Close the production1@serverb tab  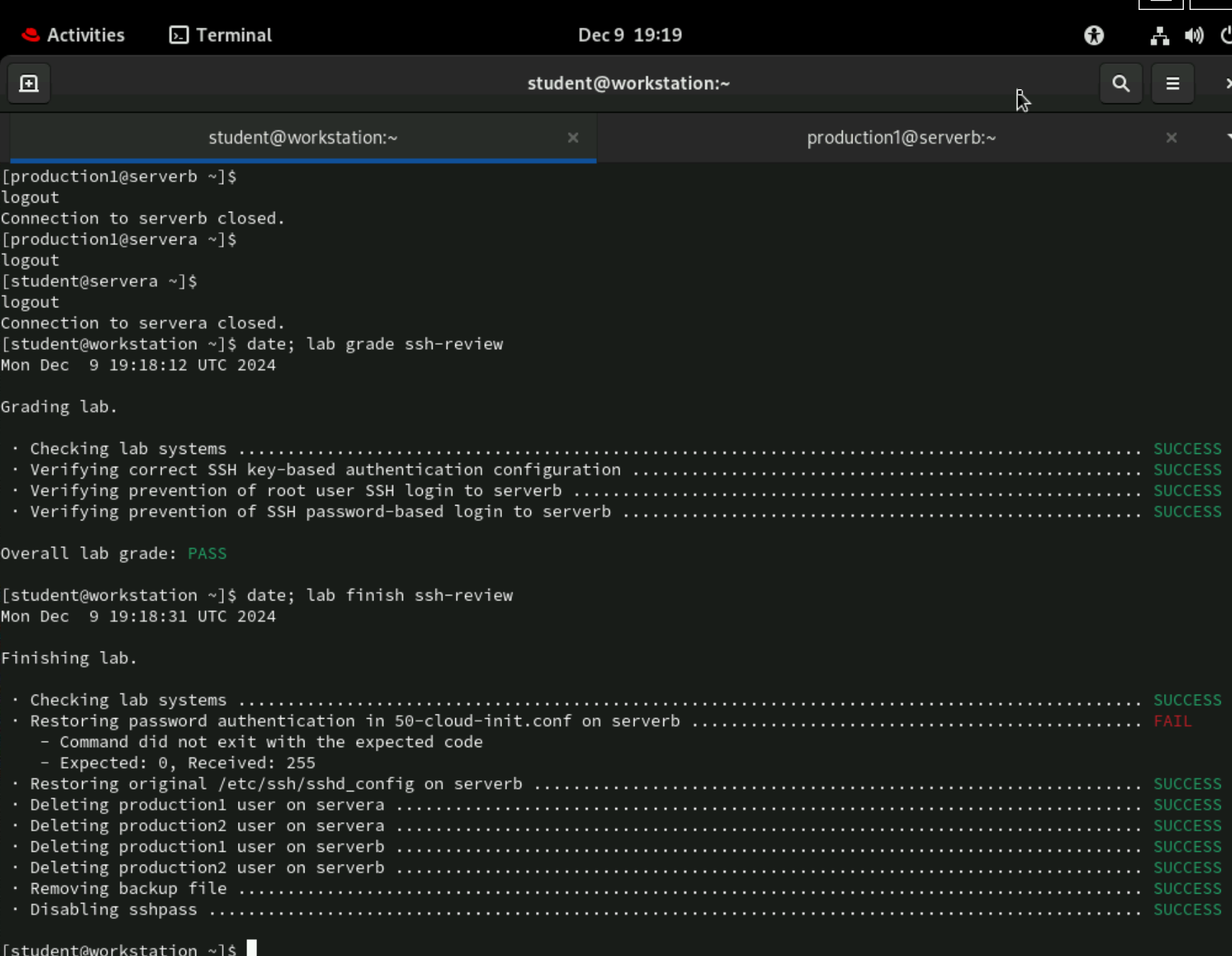click(x=1171, y=137)
